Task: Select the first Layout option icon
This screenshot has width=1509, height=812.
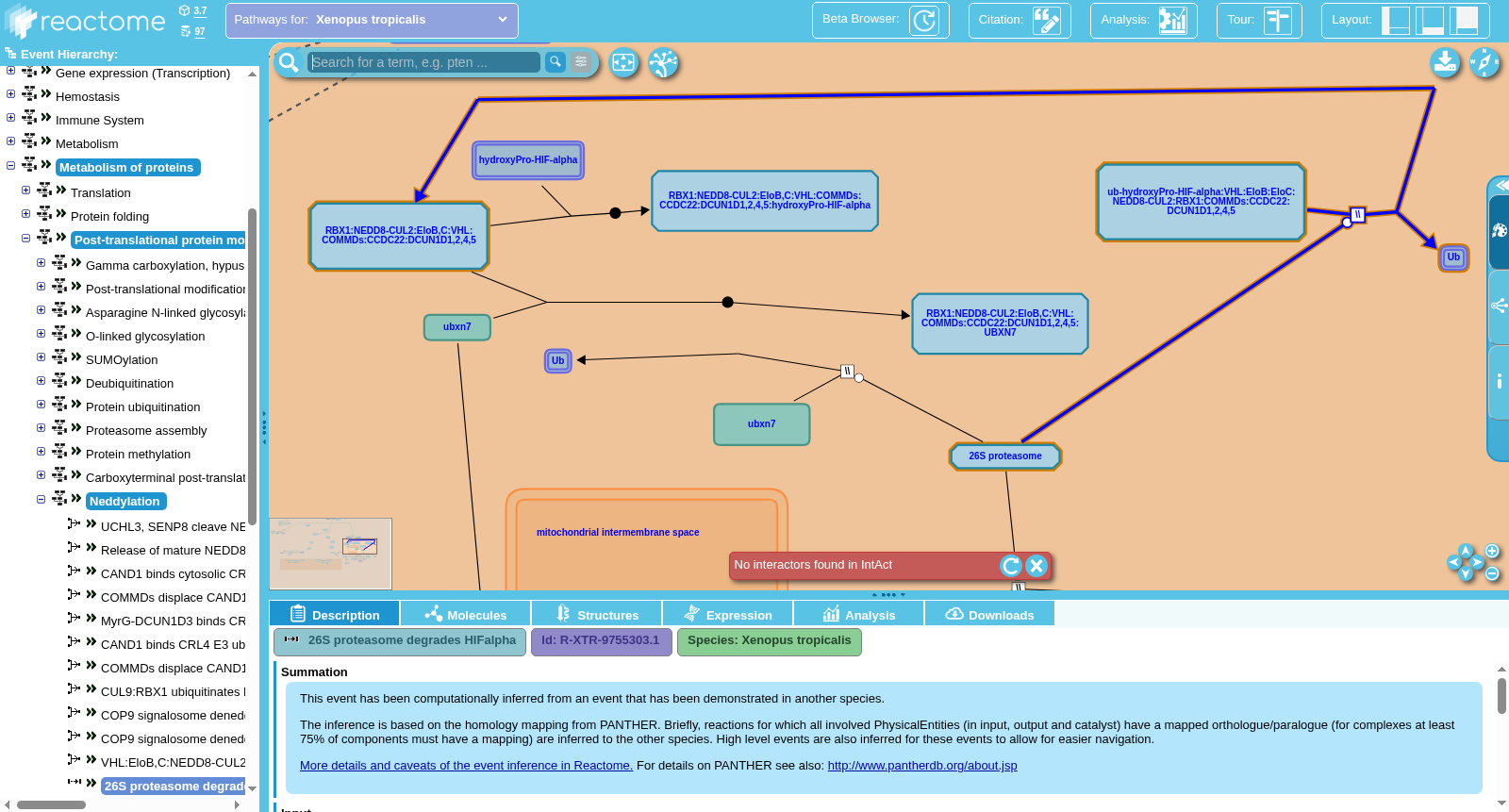Action: click(1396, 20)
